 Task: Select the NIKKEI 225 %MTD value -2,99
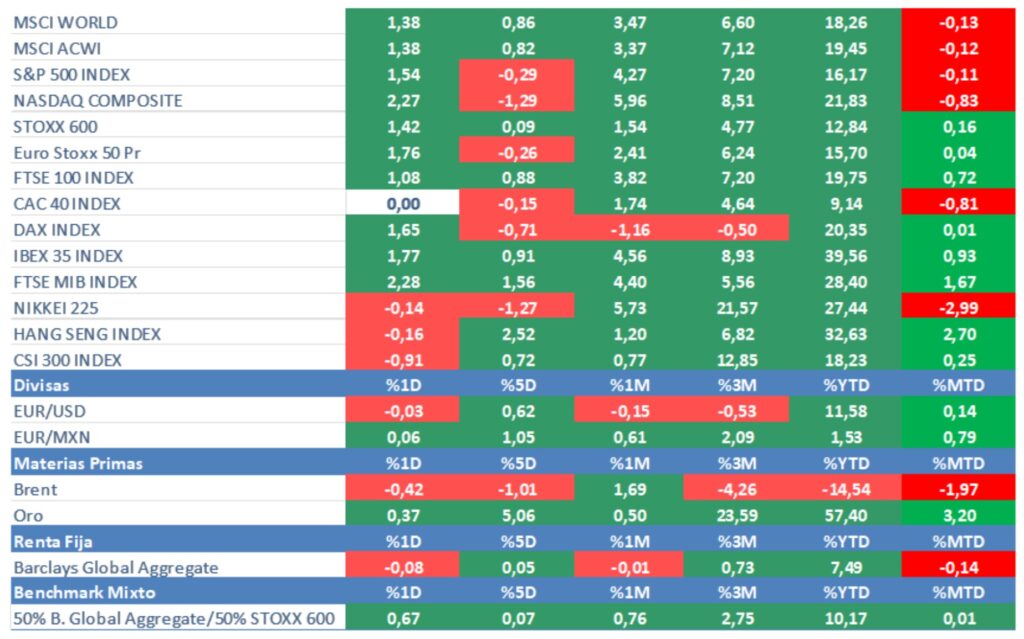click(958, 308)
